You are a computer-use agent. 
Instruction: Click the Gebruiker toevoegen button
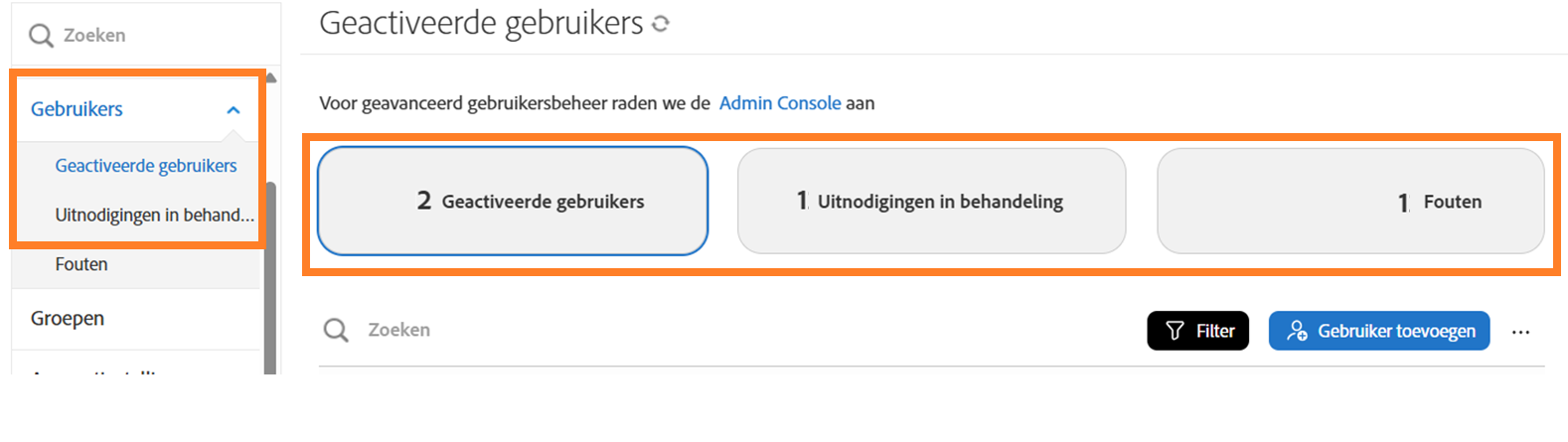pyautogui.click(x=1378, y=331)
